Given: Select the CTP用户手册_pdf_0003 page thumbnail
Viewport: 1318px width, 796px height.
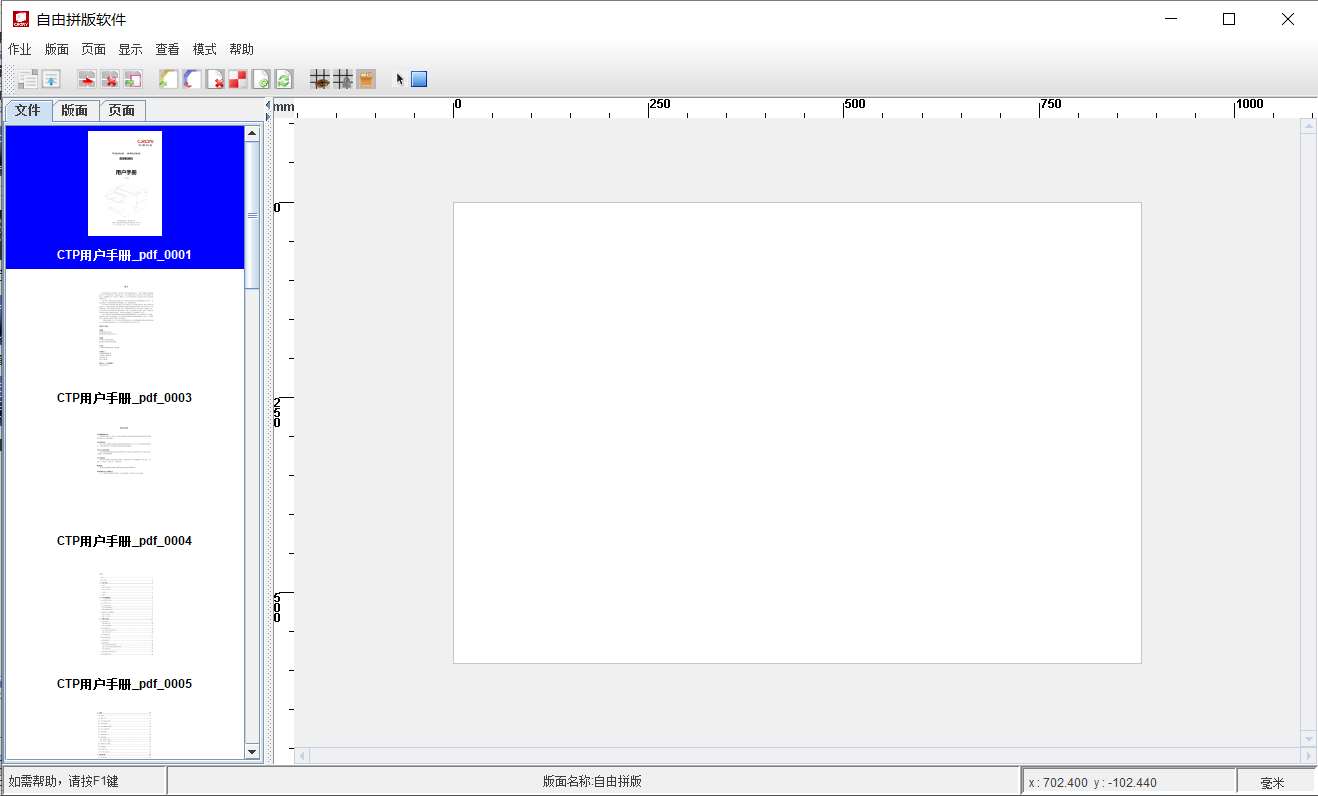Looking at the screenshot, I should 125,328.
